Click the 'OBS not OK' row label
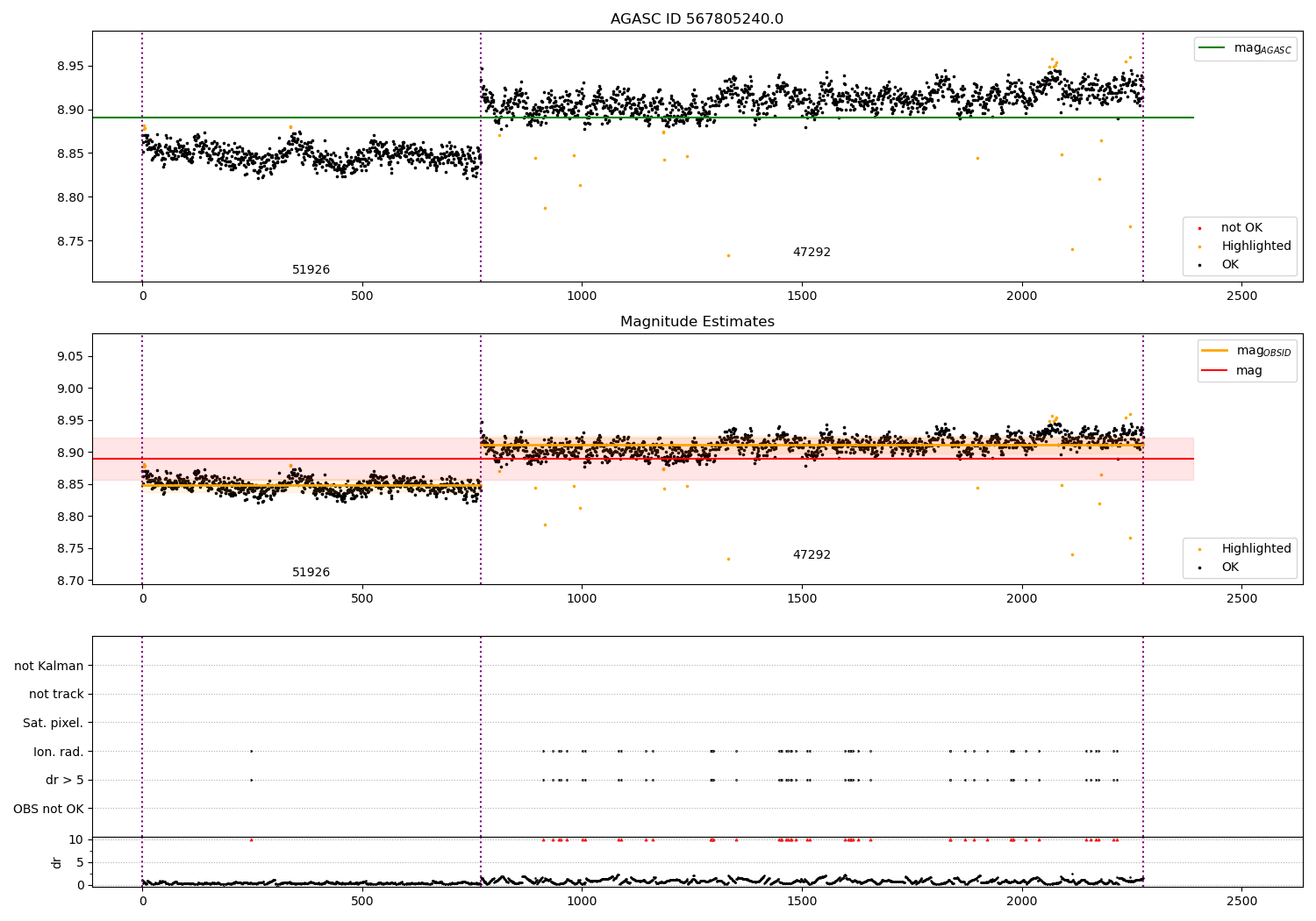Viewport: 1316px width, 921px height. (49, 810)
